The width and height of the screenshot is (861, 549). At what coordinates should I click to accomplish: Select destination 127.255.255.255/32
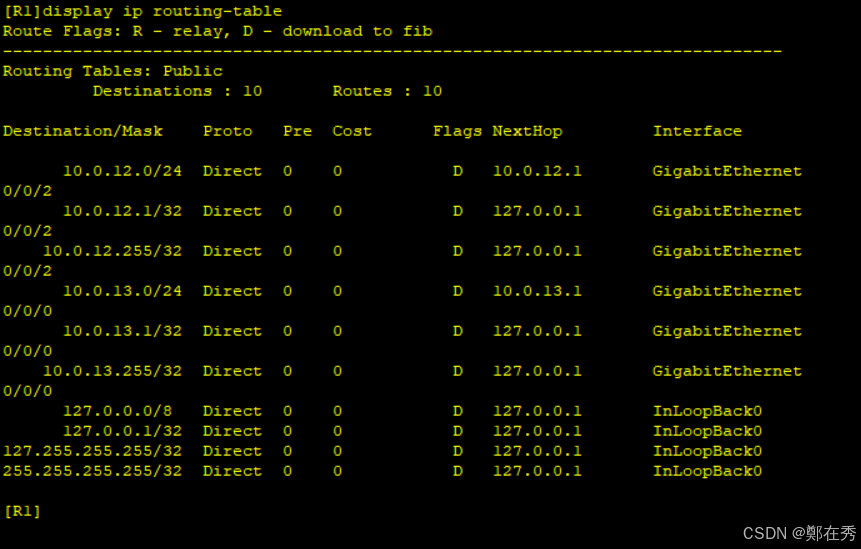click(92, 451)
